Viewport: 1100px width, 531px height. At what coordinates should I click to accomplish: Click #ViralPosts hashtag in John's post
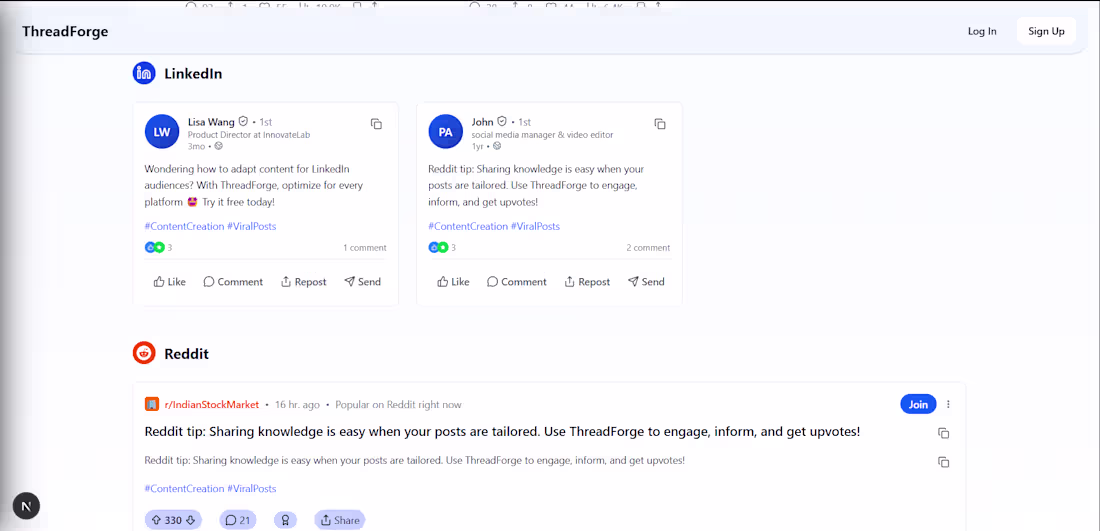[535, 227]
